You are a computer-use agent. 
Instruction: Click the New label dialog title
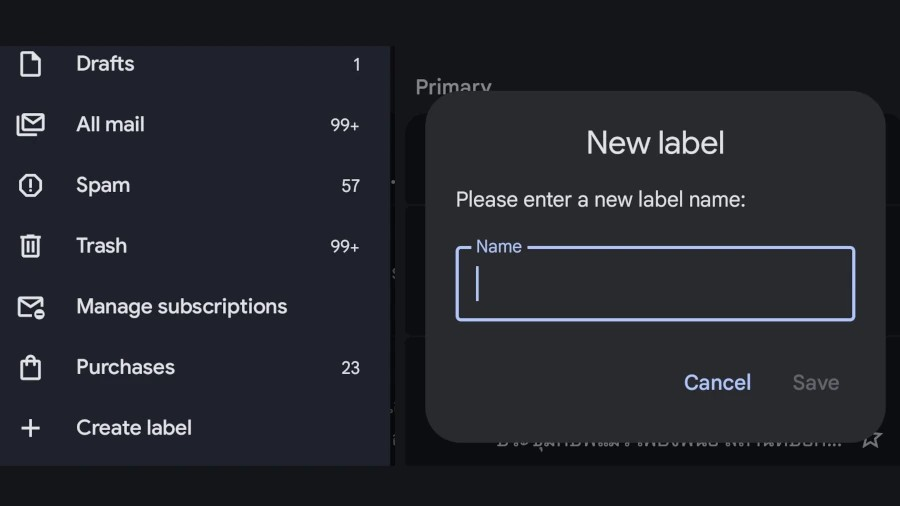click(655, 143)
